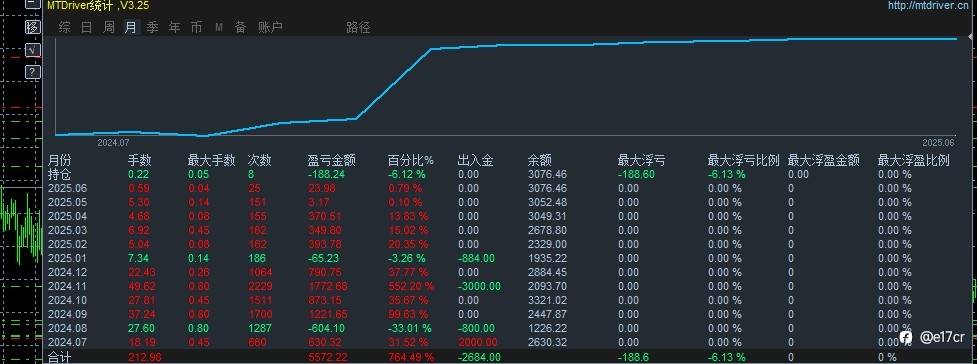The height and width of the screenshot is (364, 977).
Task: Switch to the 周 weekly tab
Action: (108, 27)
